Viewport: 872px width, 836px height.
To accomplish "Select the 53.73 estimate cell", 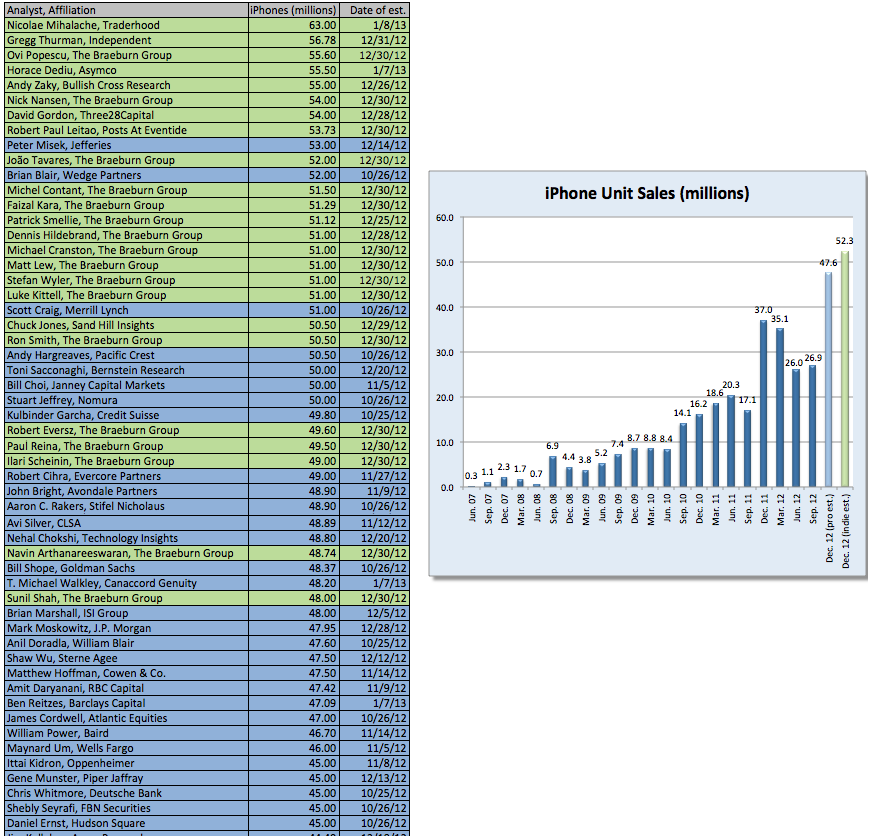I will point(294,130).
